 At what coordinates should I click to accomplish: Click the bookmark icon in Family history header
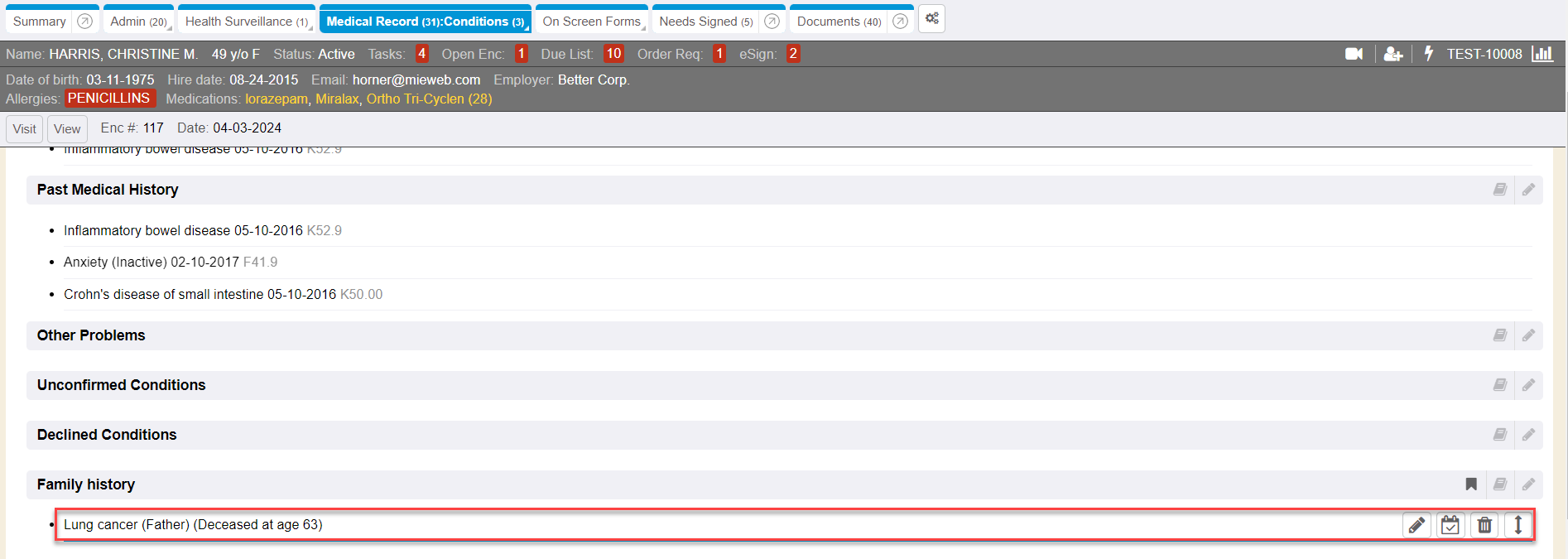click(x=1471, y=484)
